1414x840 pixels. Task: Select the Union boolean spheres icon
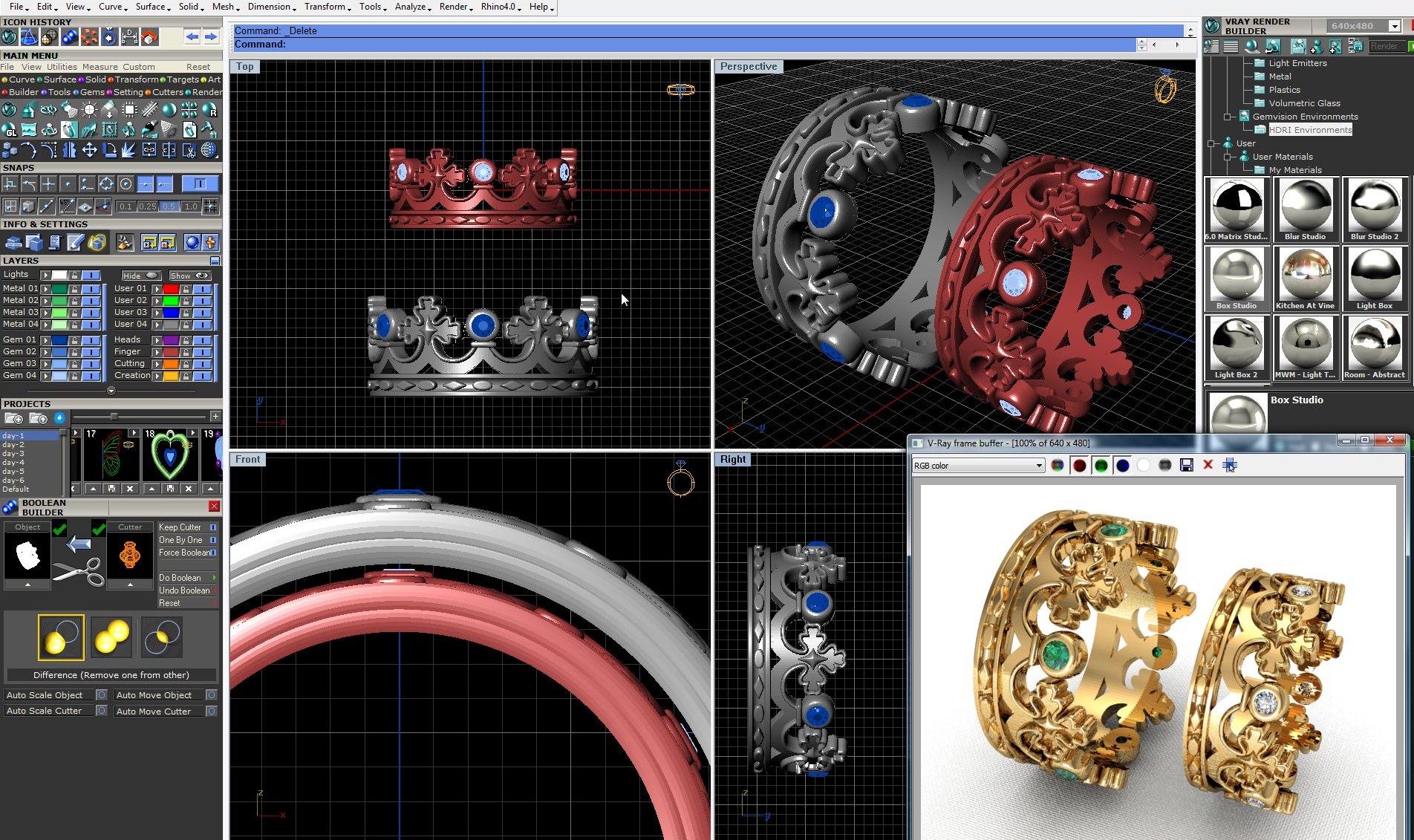111,637
